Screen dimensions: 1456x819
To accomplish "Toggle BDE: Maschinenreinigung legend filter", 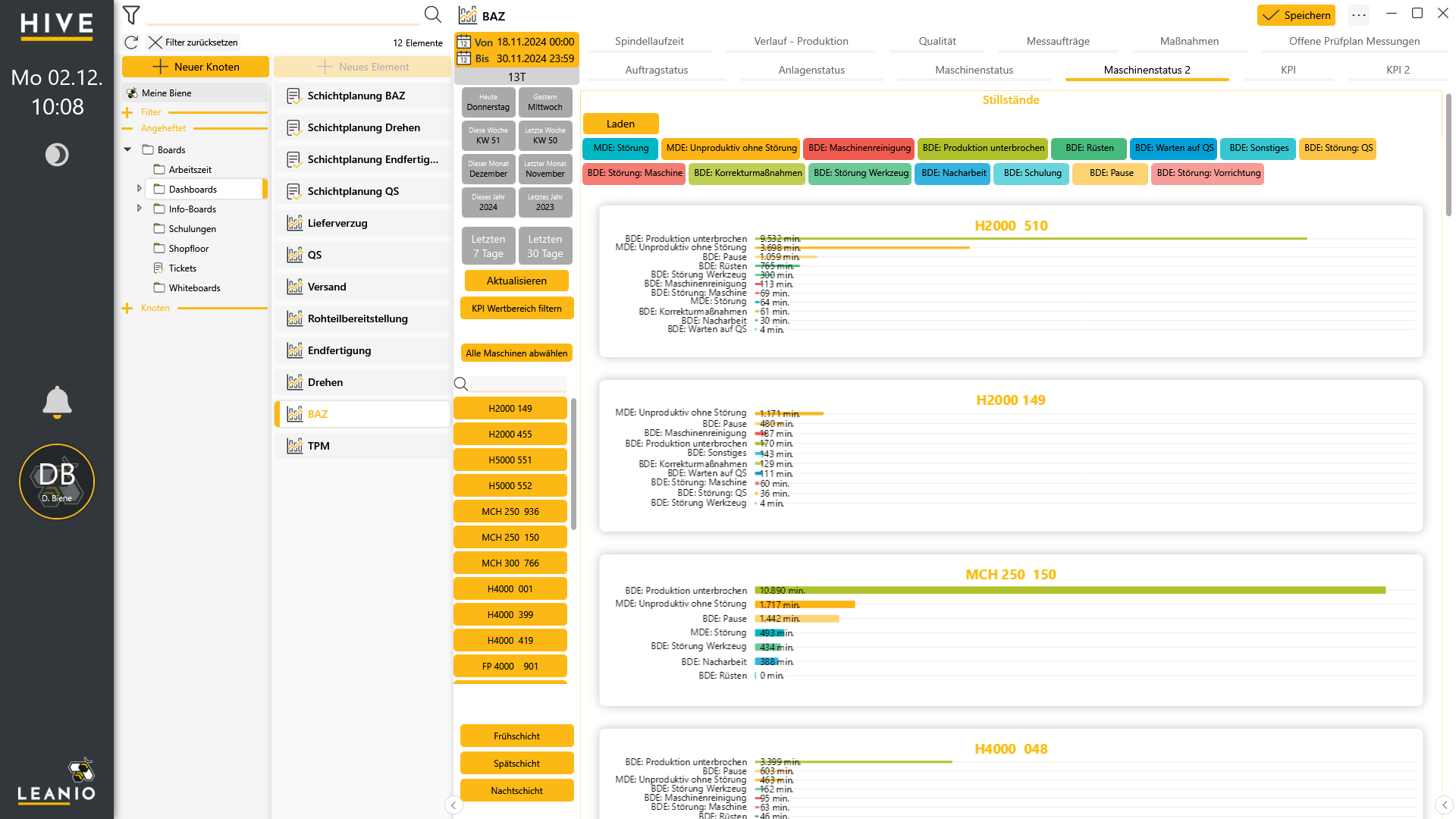I will click(x=859, y=149).
